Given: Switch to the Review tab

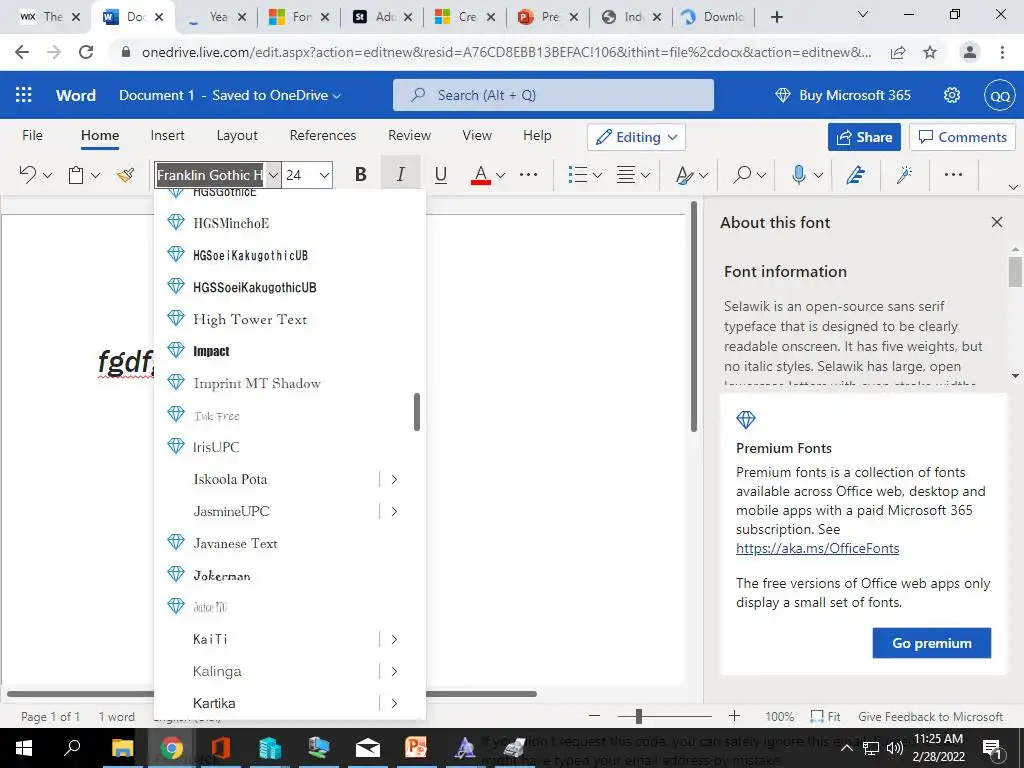Looking at the screenshot, I should pos(409,135).
